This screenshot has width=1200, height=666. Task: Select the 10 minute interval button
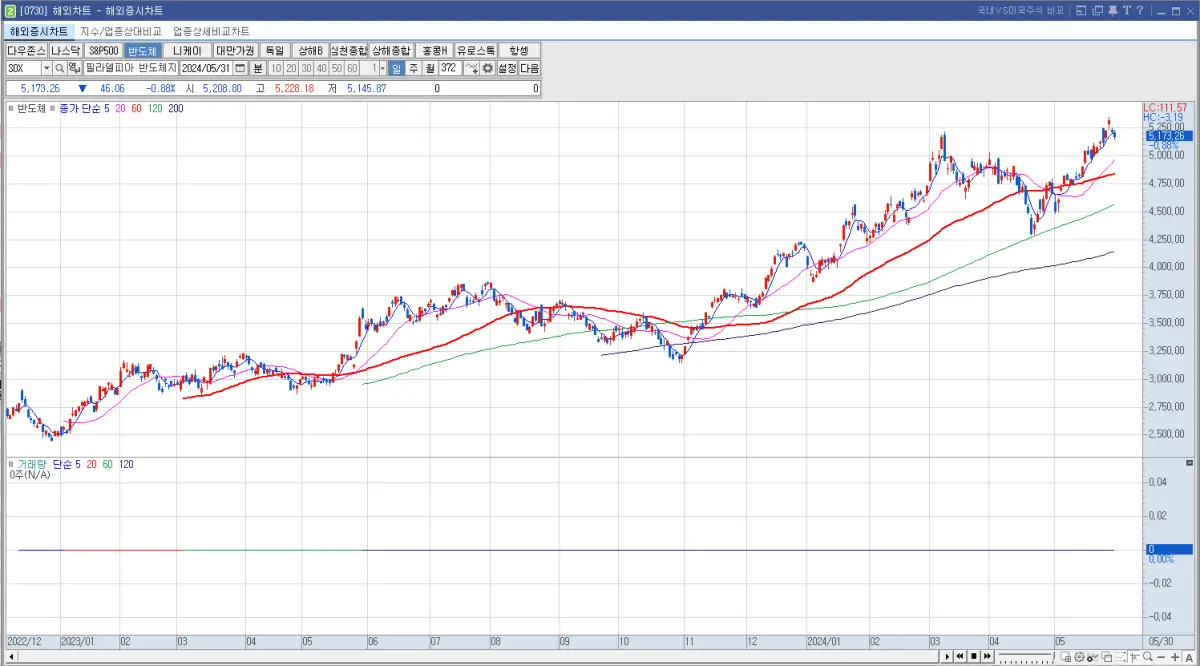276,68
